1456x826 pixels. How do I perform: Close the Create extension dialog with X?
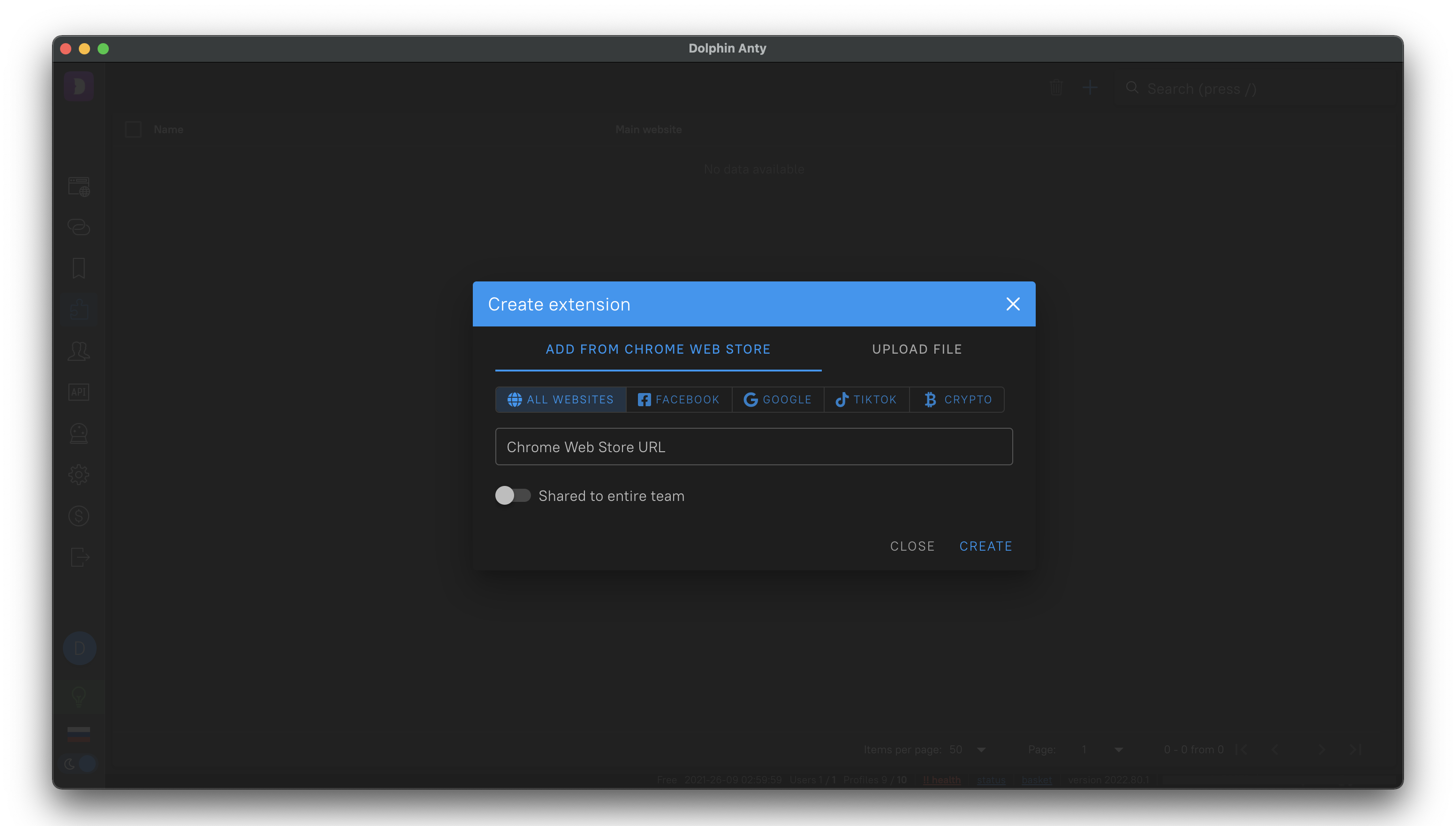click(1013, 304)
